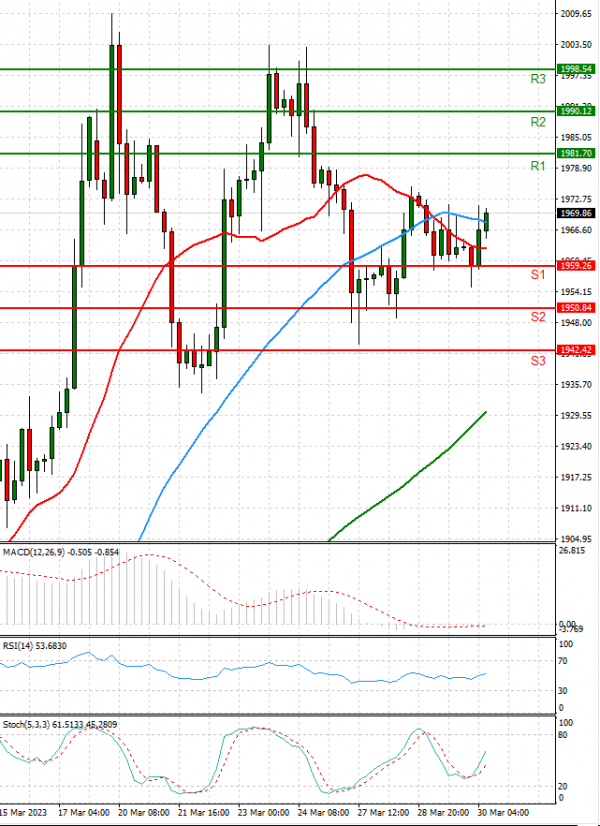Click the 1935.70 price scale value
The height and width of the screenshot is (826, 600).
tap(576, 385)
